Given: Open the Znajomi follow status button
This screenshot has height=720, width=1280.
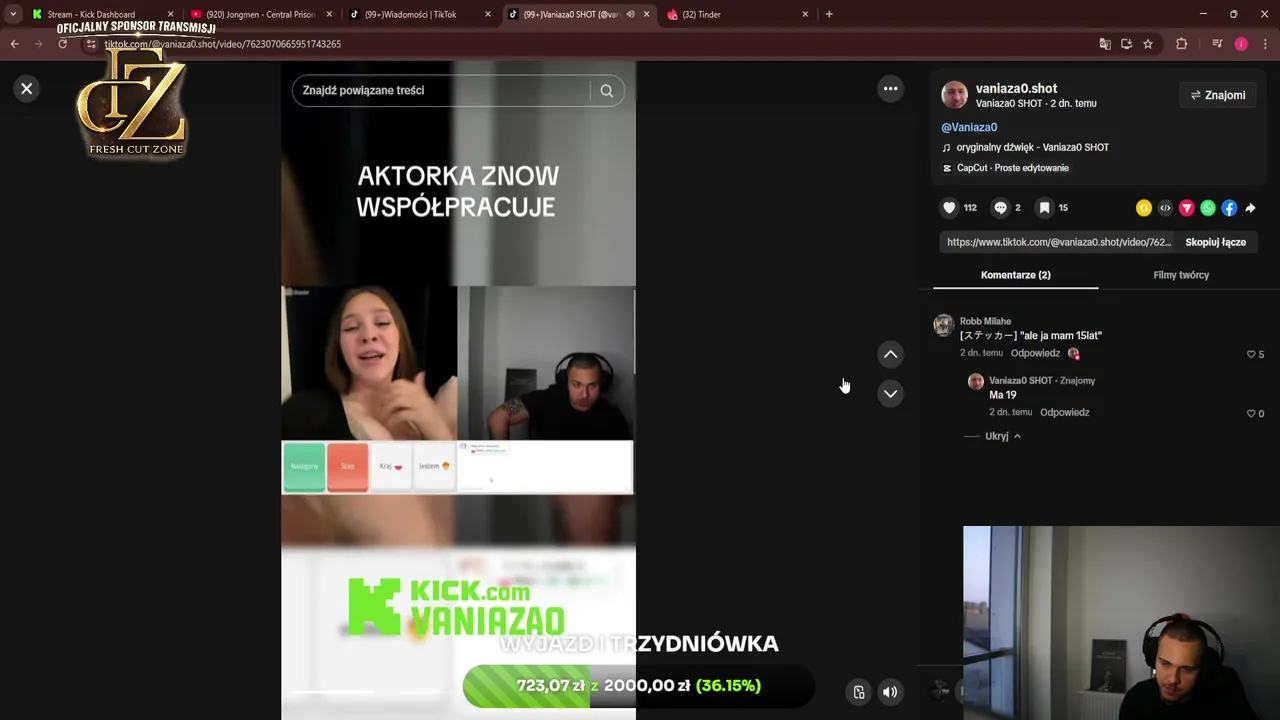Looking at the screenshot, I should point(1217,95).
